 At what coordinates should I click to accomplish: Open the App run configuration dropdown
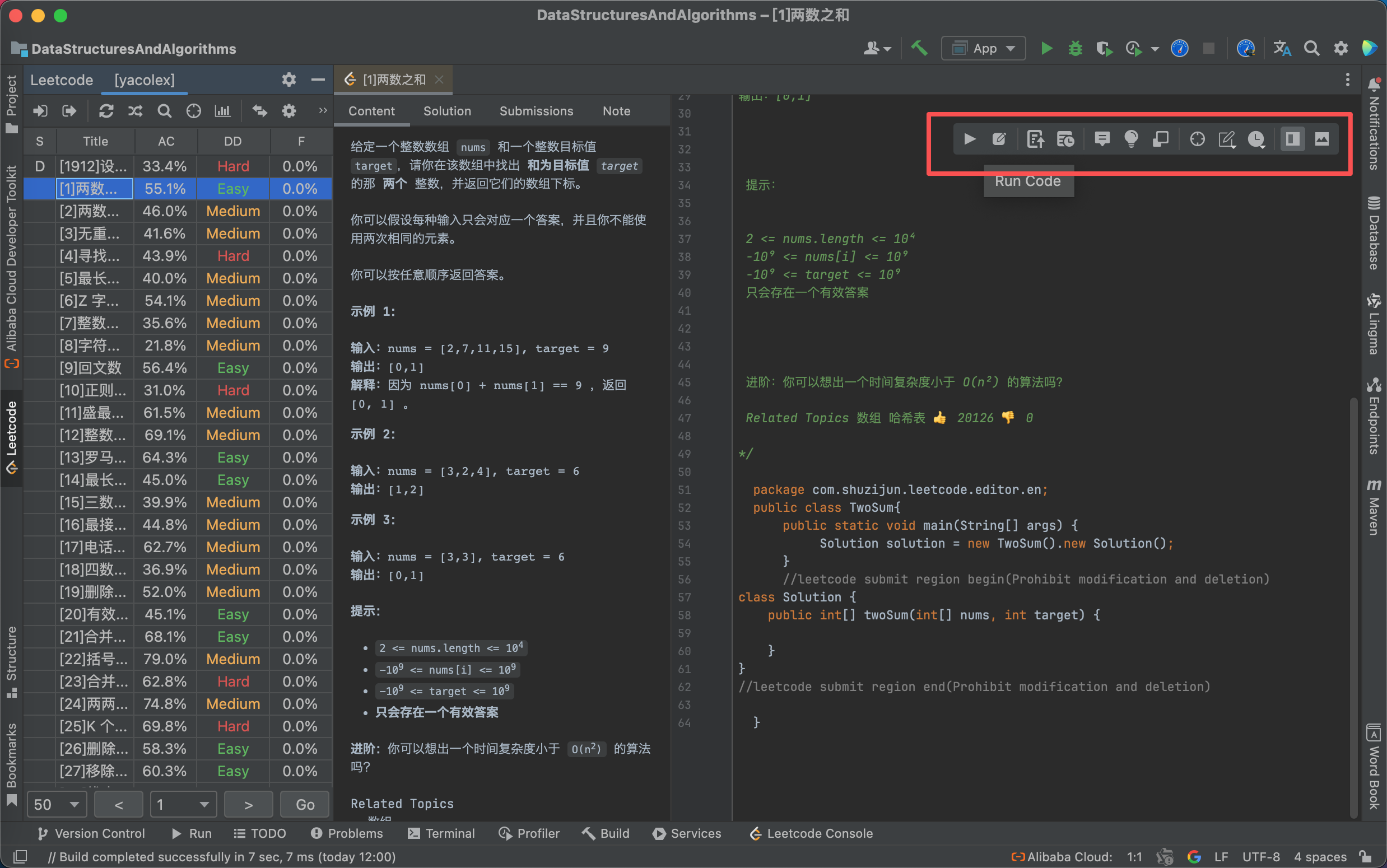tap(984, 48)
